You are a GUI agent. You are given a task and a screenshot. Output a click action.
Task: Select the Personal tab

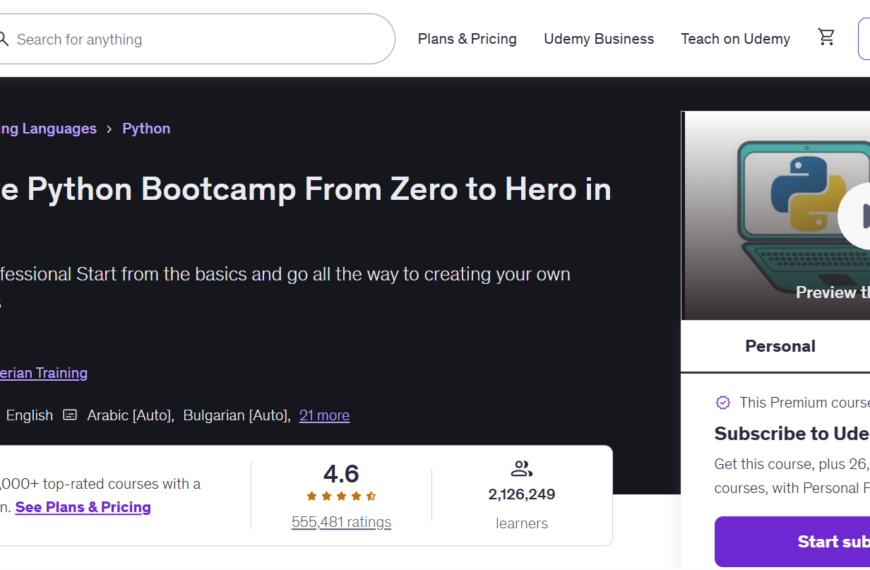pos(780,346)
